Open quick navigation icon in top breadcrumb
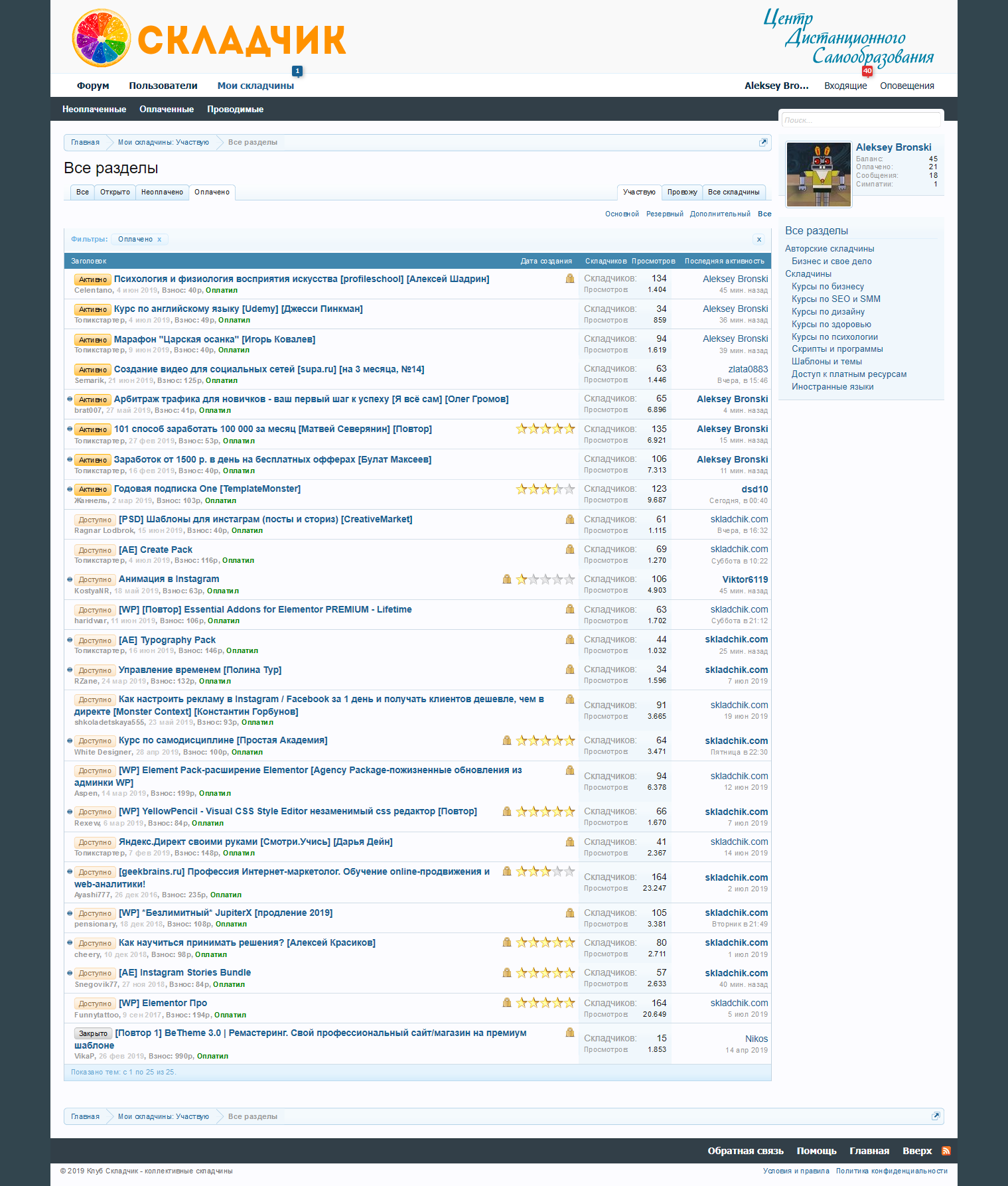 coord(763,142)
